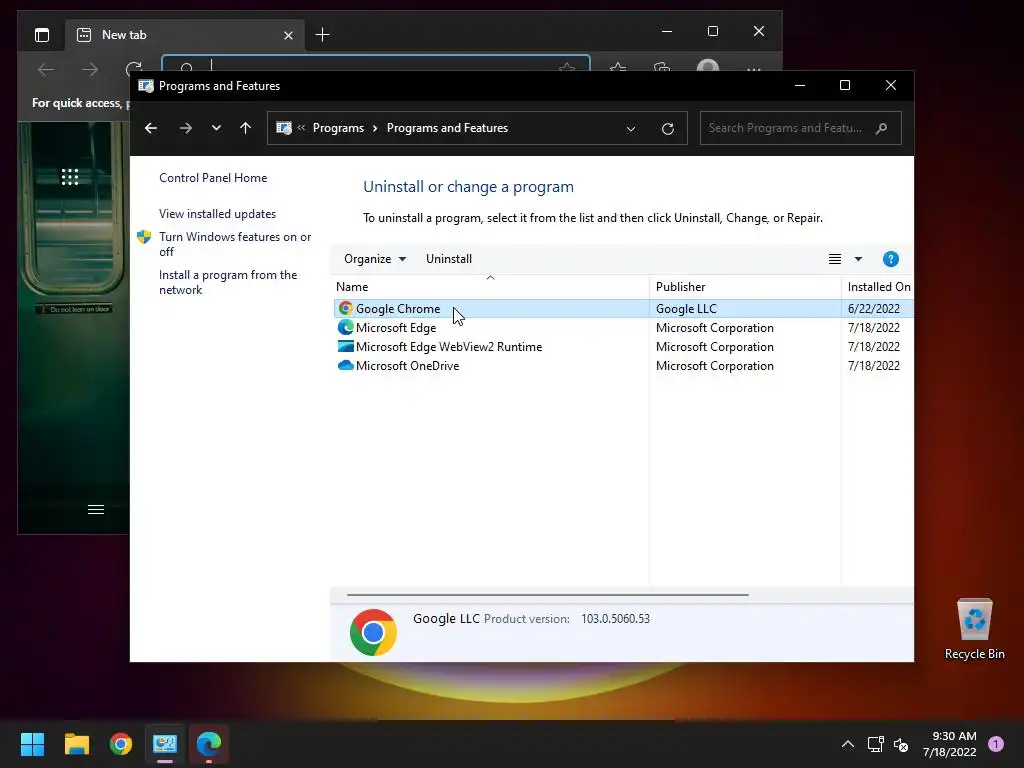Image resolution: width=1024 pixels, height=768 pixels.
Task: Click the forward arrow in Programs and Features
Action: click(x=185, y=128)
